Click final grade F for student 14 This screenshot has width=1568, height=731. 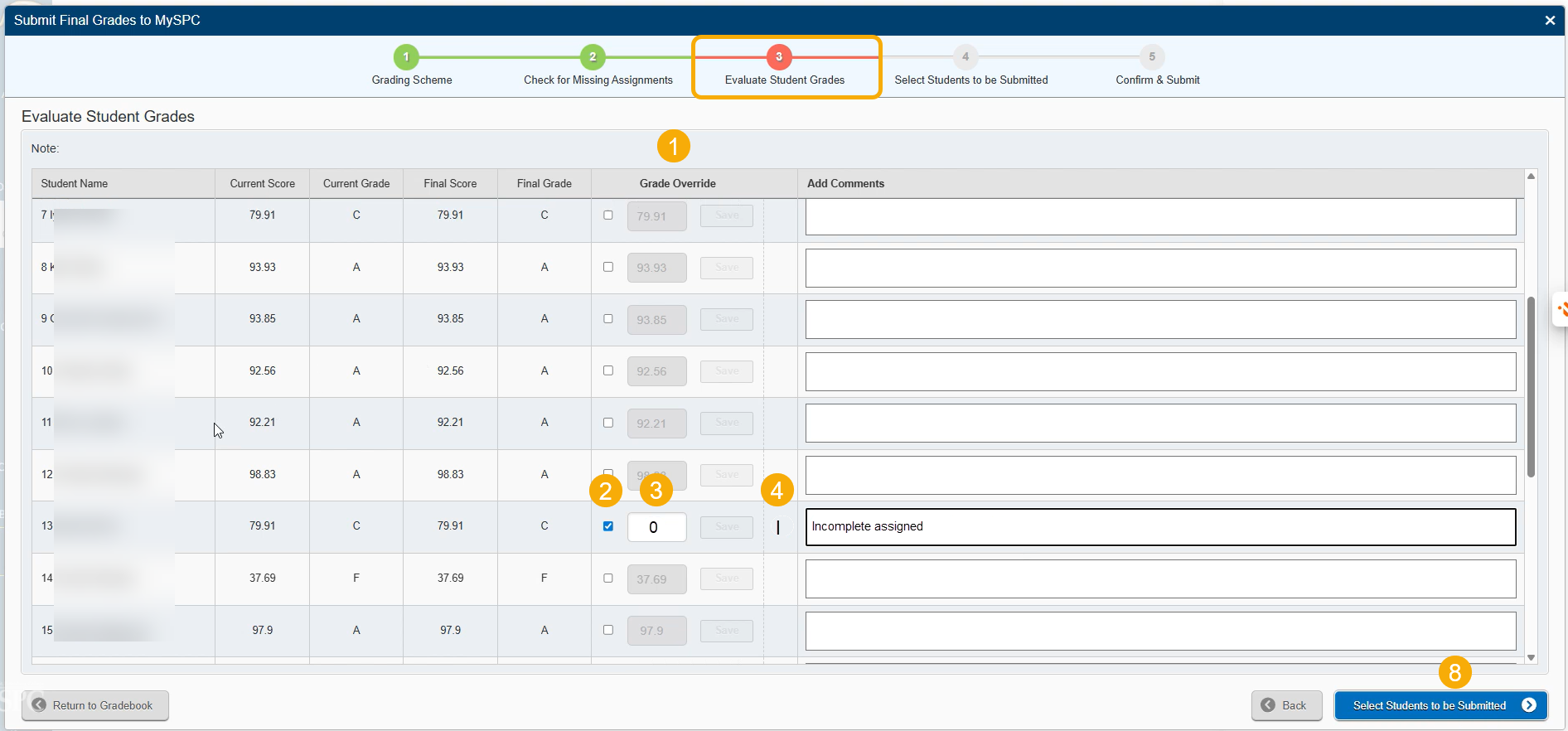pos(544,579)
